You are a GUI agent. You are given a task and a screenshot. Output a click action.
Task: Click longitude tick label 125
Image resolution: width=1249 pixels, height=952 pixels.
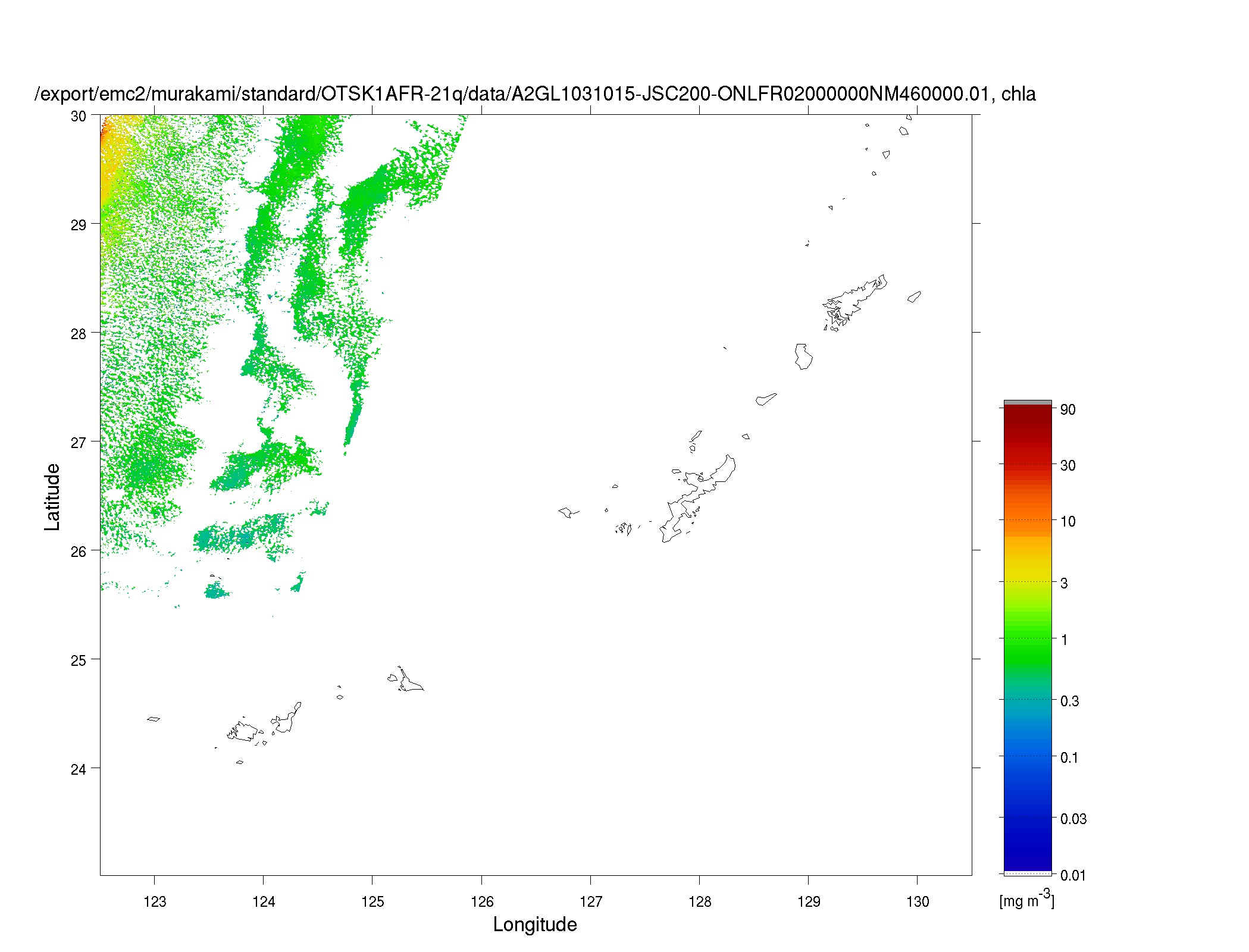[372, 901]
